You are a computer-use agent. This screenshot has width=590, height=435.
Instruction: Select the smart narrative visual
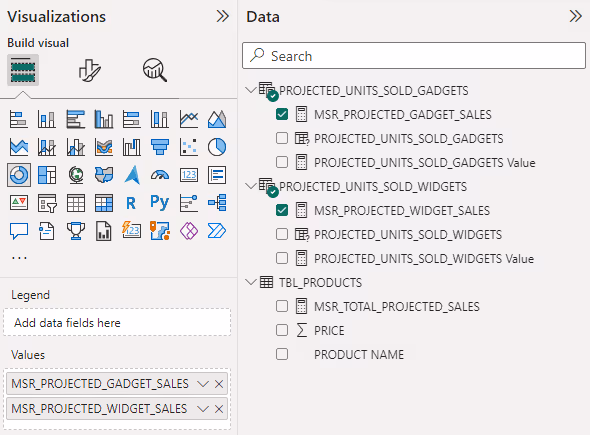pos(47,231)
